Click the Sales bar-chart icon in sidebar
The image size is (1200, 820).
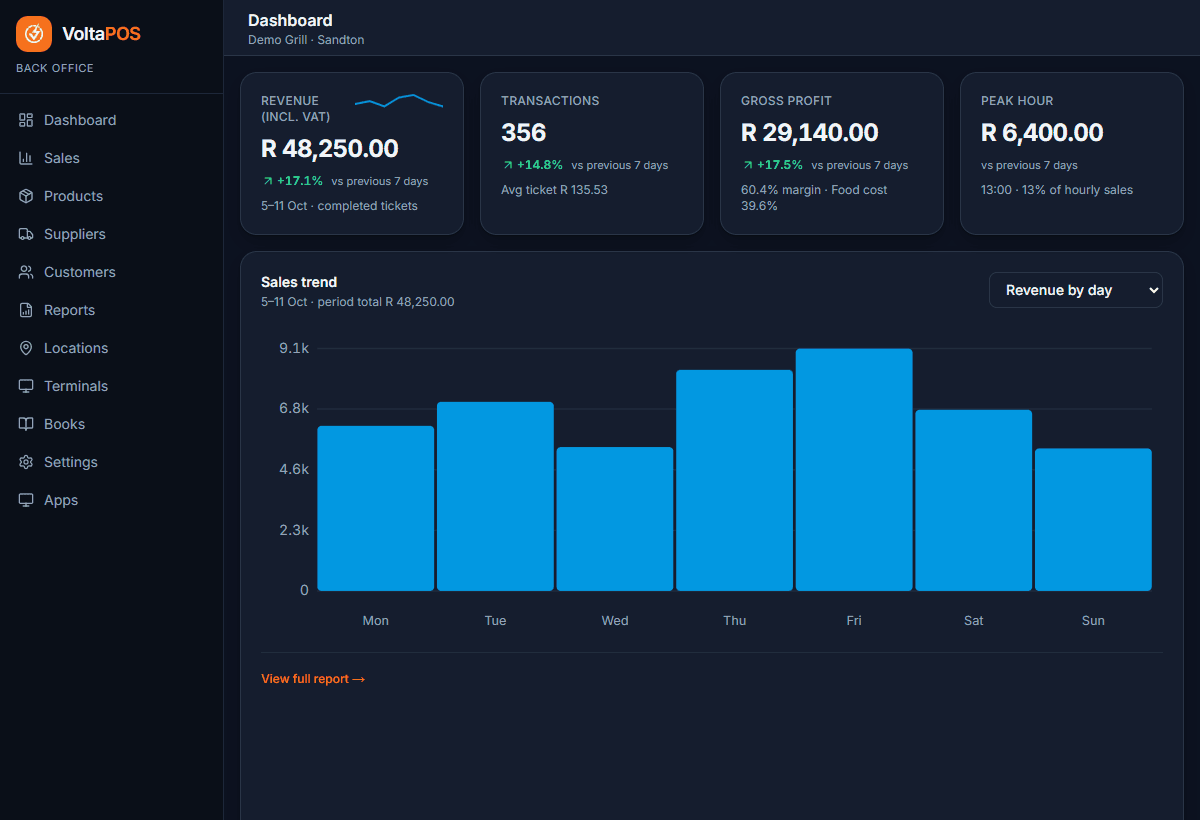[26, 158]
